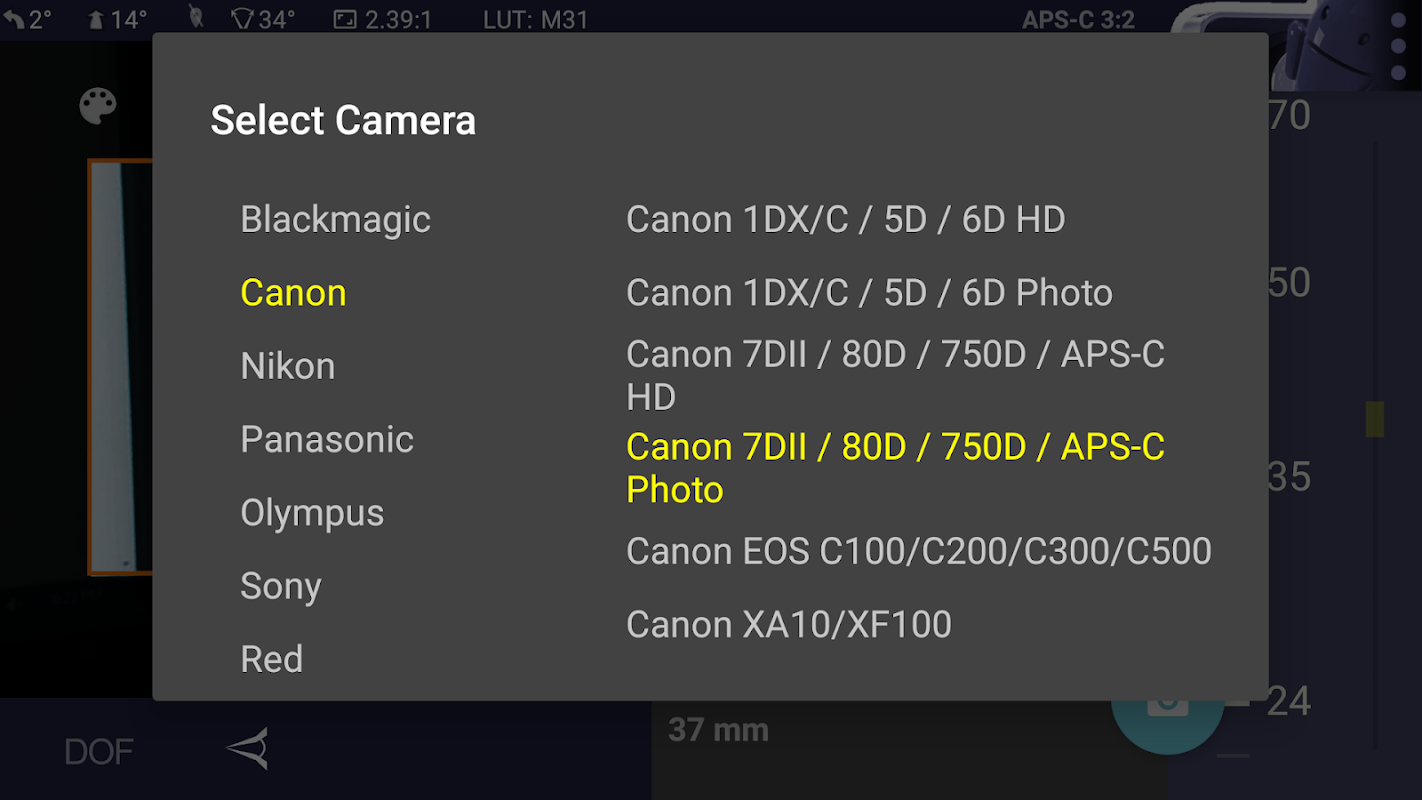Select Canon 7DII / 80D / 750D / APS-C HD
The width and height of the screenshot is (1422, 800).
(895, 375)
